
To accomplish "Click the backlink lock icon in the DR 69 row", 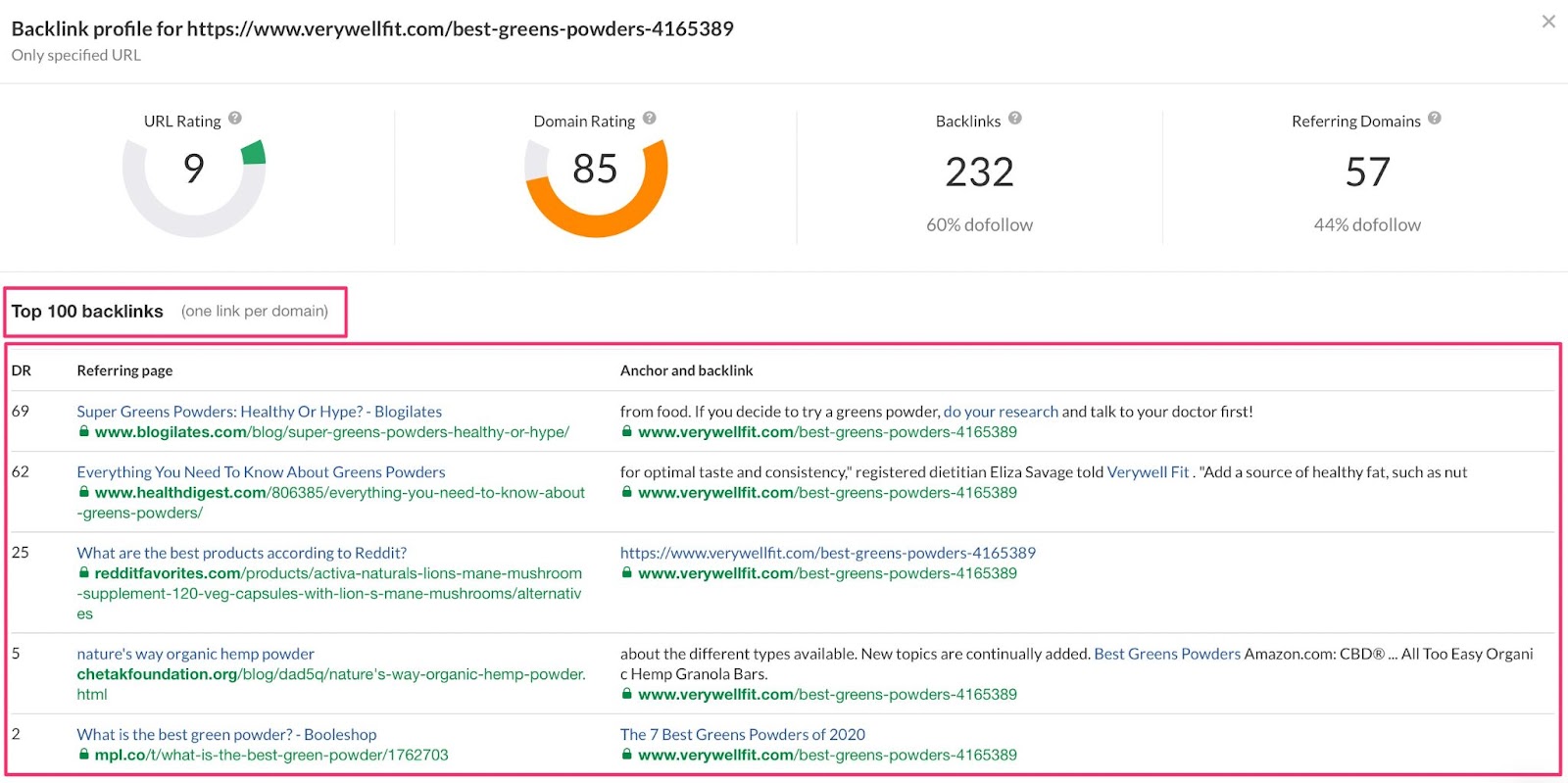I will click(627, 431).
